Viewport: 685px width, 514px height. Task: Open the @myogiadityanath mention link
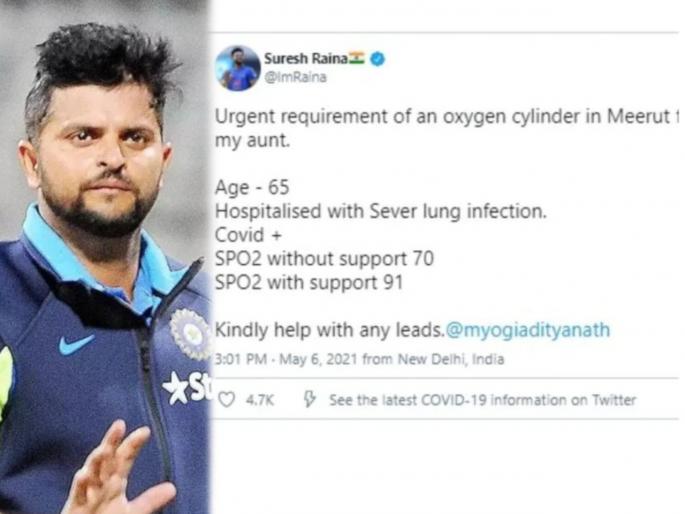528,330
